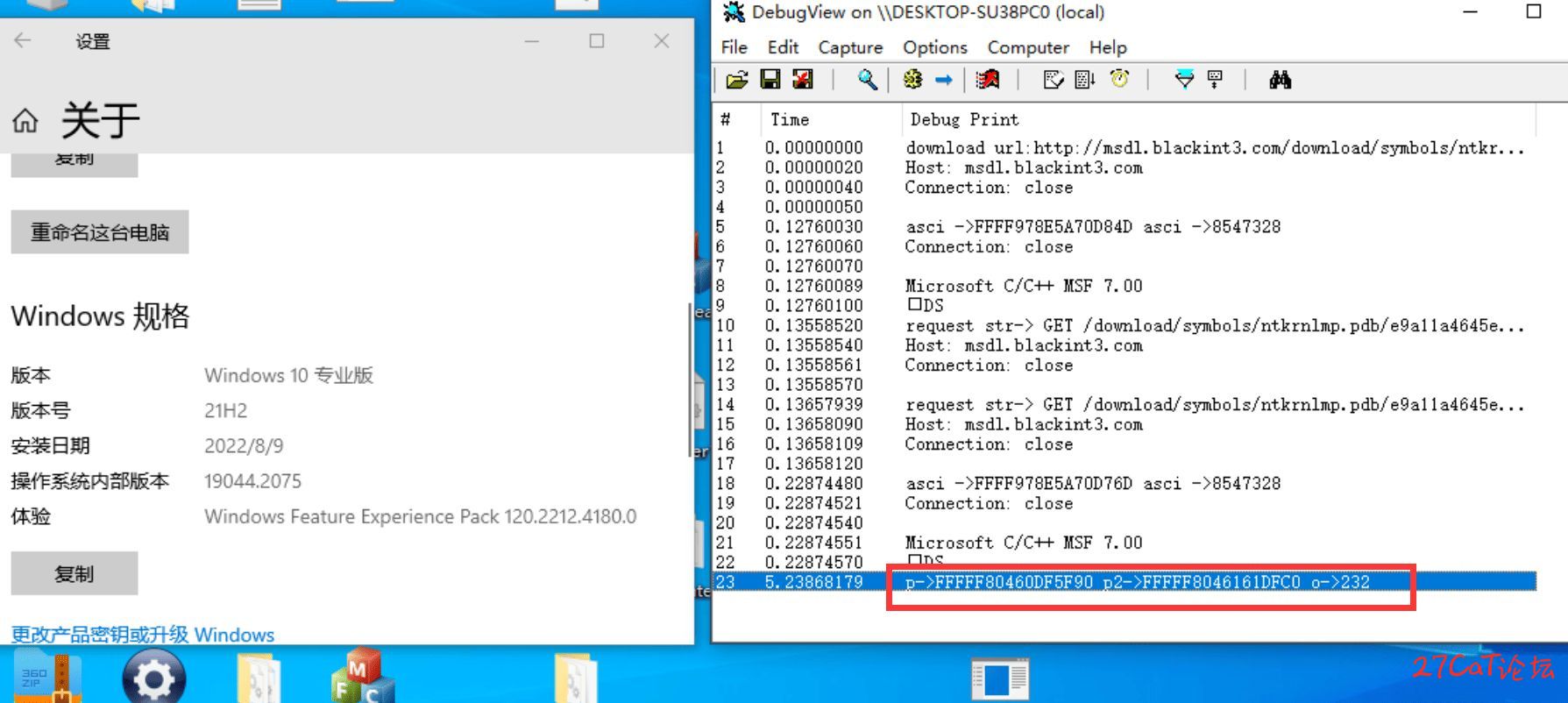
Task: Select row 21 Microsoft C/C++ MSF 7.00 line
Action: tap(1125, 543)
